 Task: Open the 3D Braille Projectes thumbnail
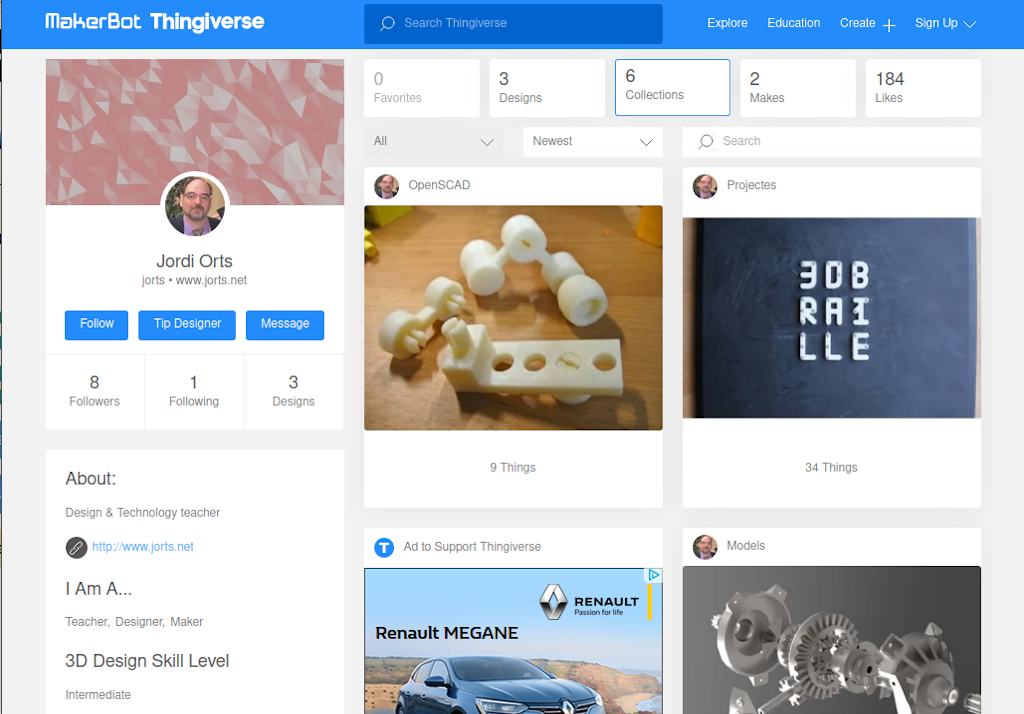click(x=832, y=318)
